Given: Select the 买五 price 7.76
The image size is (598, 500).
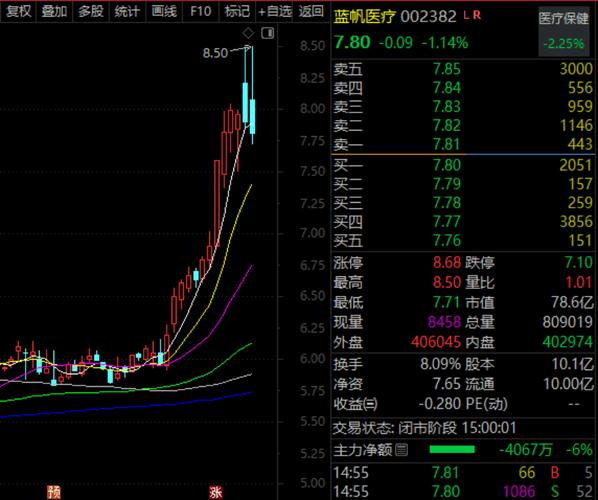Looking at the screenshot, I should tap(447, 241).
